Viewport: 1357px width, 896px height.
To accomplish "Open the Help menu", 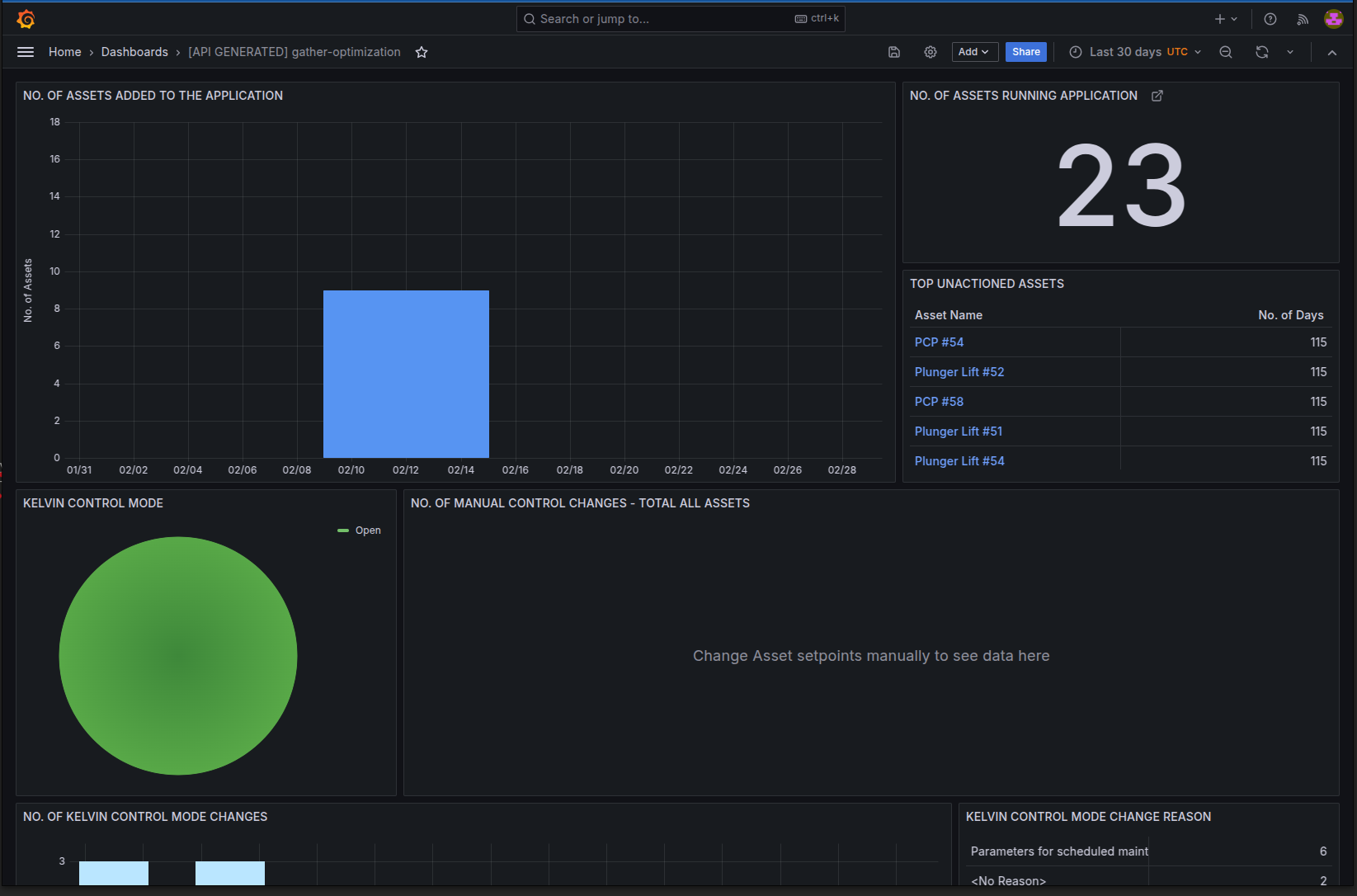I will click(x=1270, y=18).
